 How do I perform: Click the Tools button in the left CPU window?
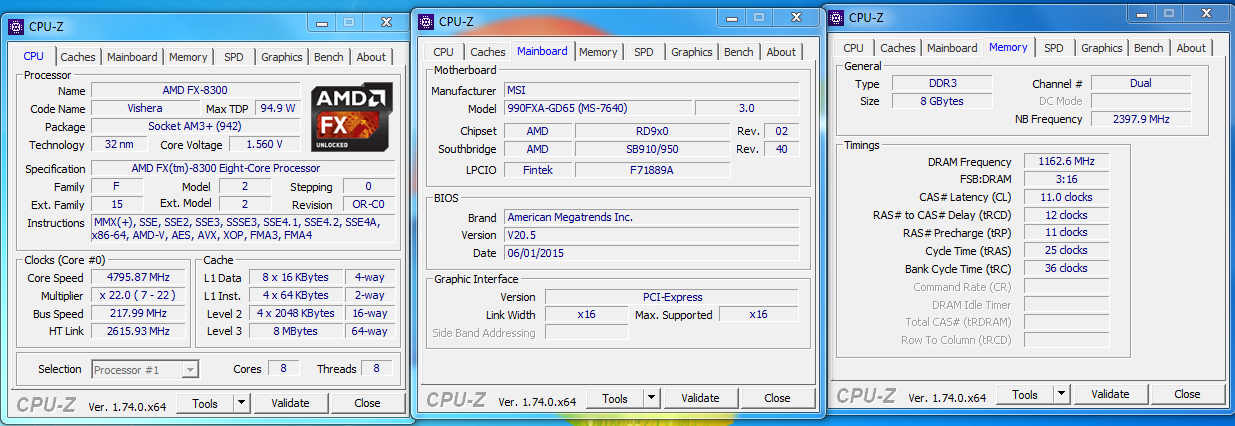(x=205, y=403)
